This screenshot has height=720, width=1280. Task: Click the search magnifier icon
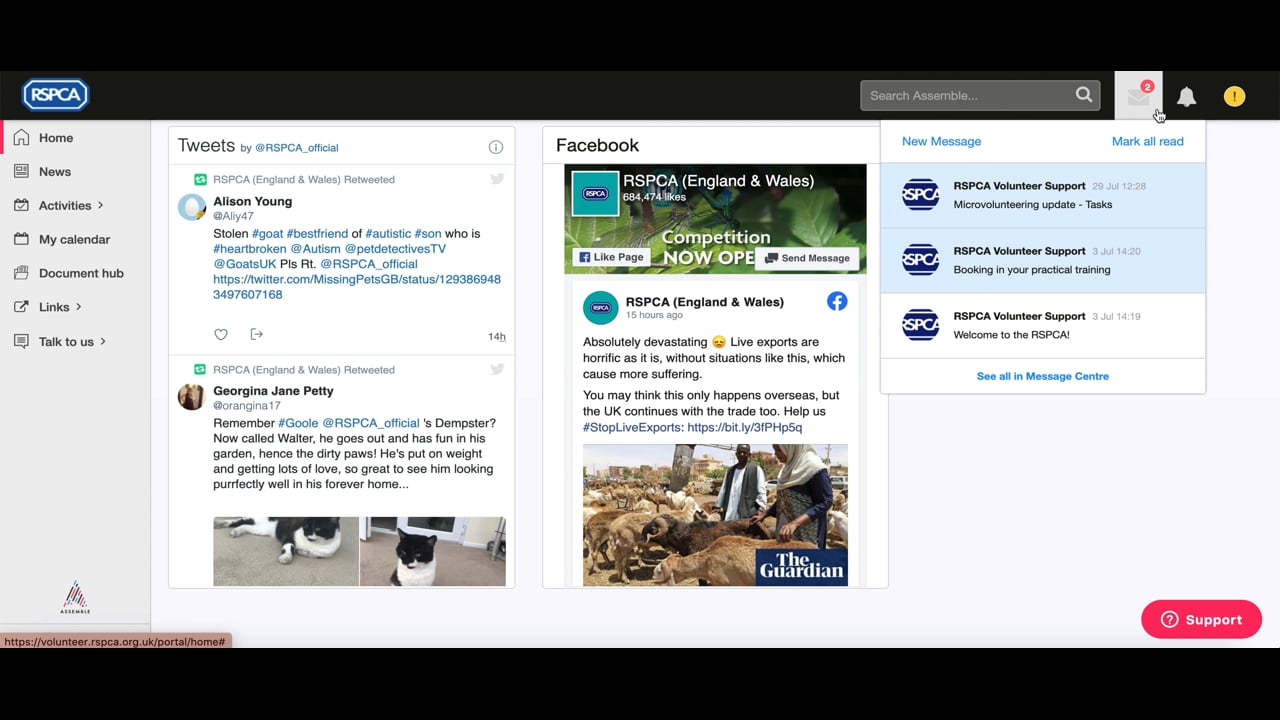[x=1084, y=95]
